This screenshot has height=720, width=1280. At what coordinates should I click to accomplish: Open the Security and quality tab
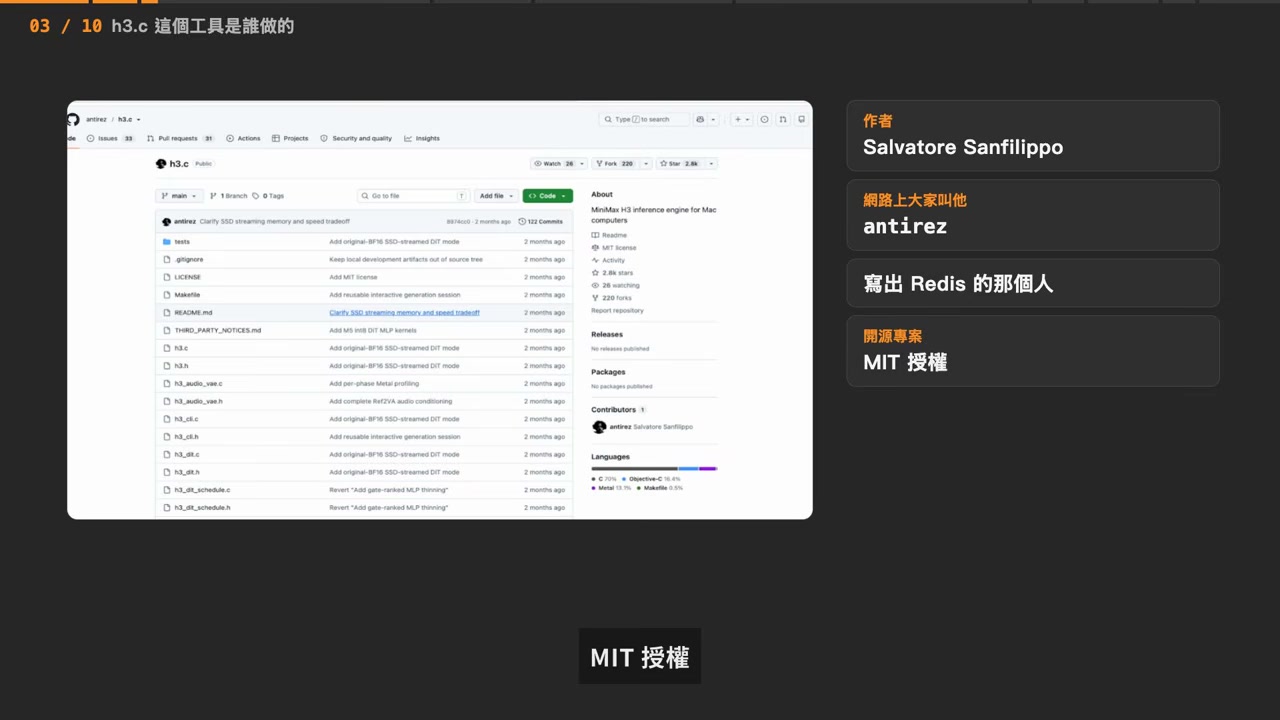pyautogui.click(x=356, y=138)
